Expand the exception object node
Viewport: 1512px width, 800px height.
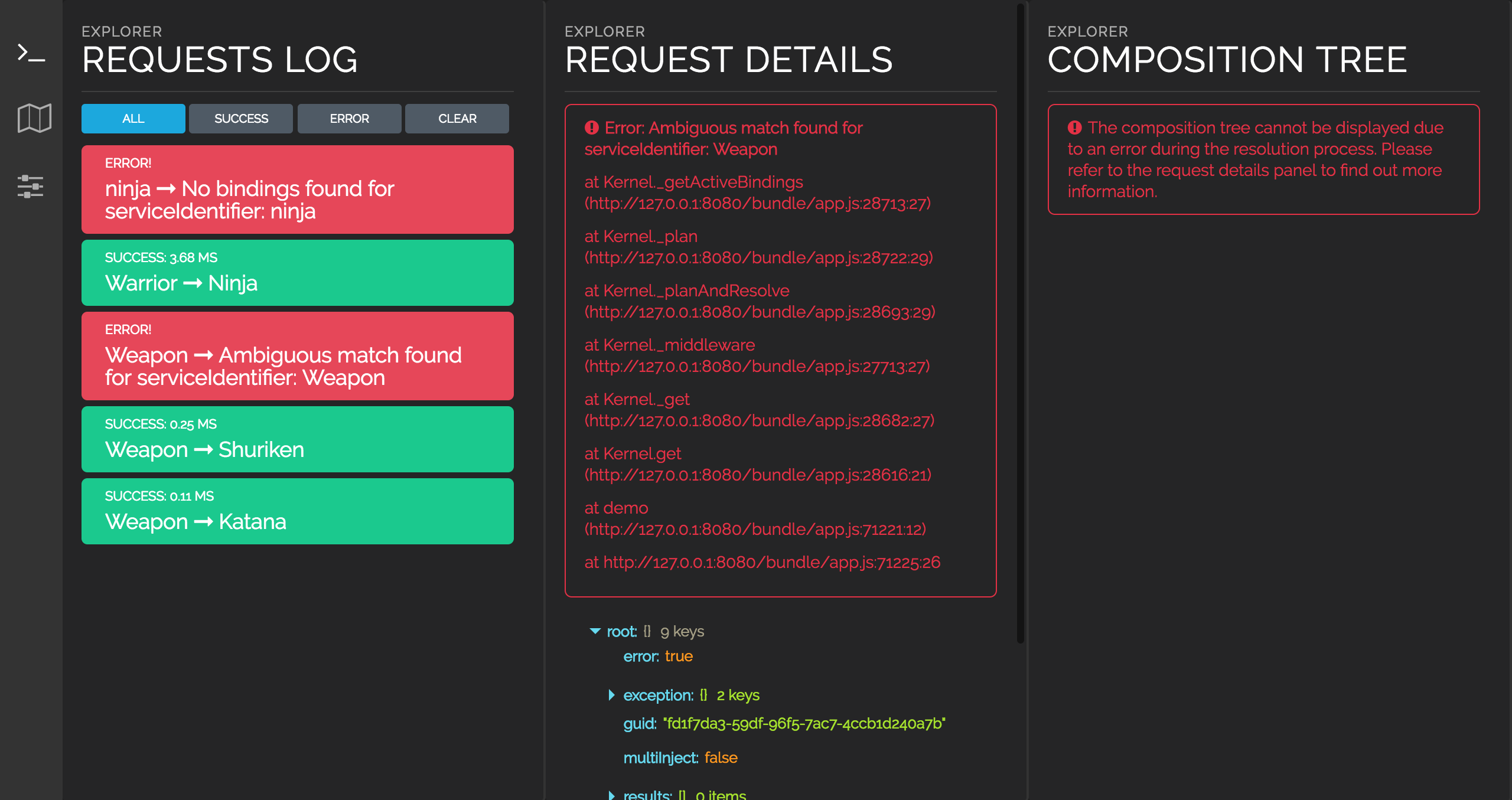pos(612,695)
